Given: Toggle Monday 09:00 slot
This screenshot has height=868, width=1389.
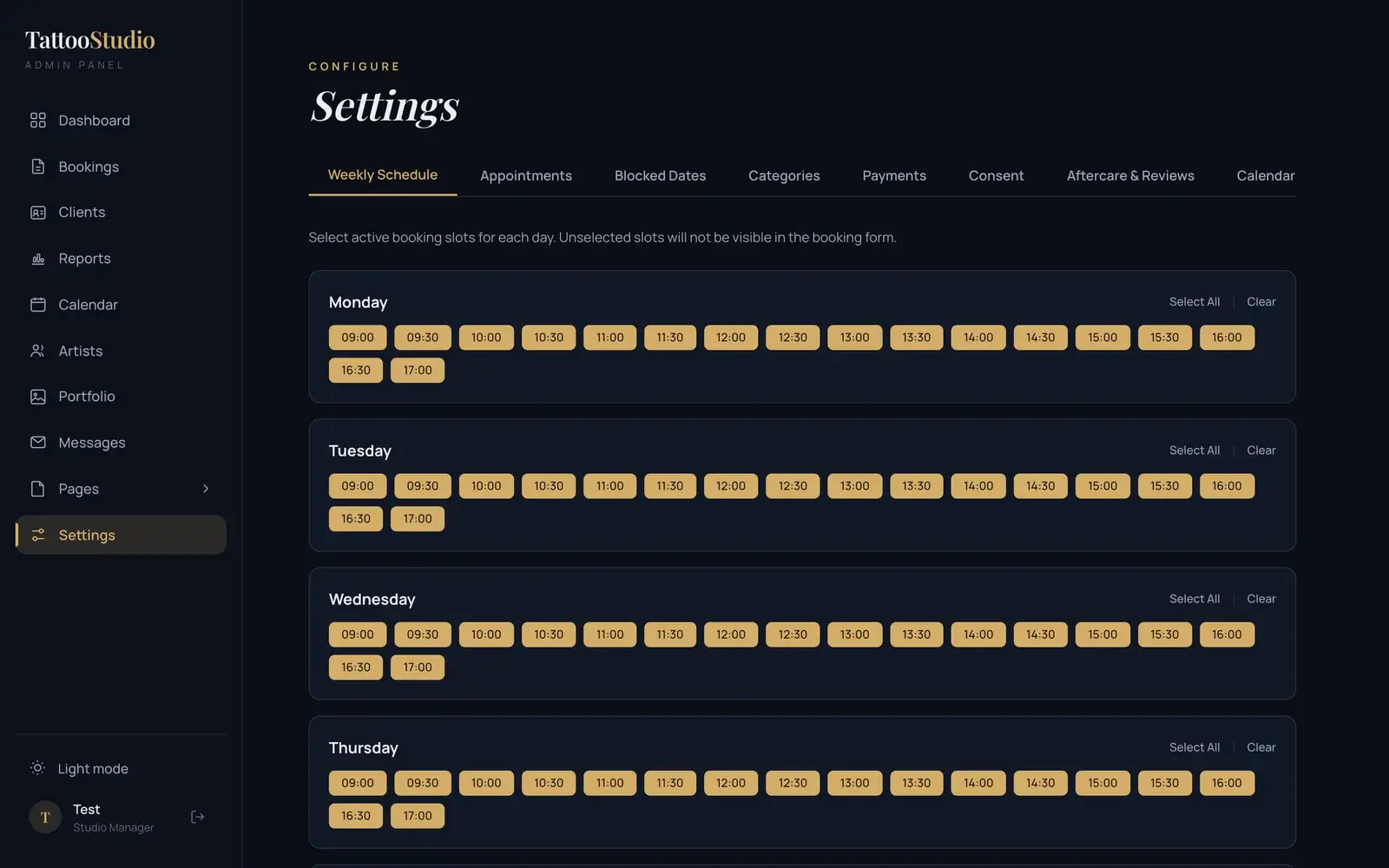Looking at the screenshot, I should pyautogui.click(x=358, y=338).
